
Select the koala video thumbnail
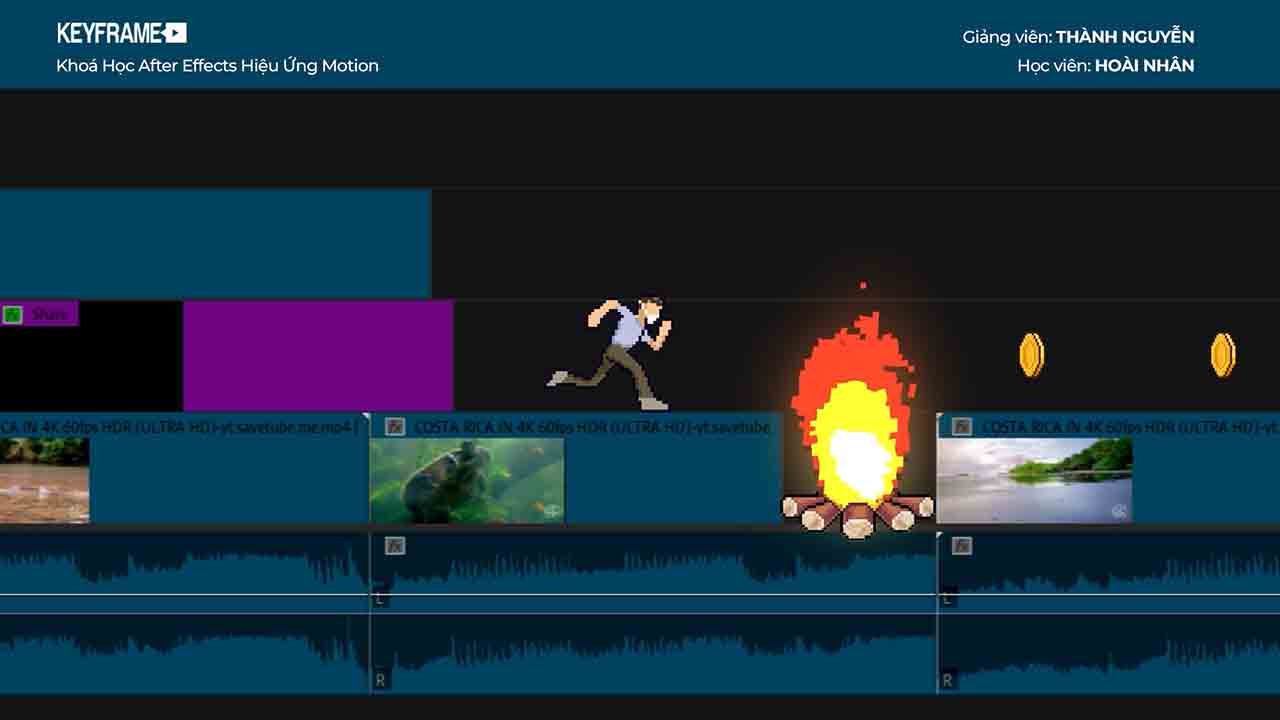point(468,478)
